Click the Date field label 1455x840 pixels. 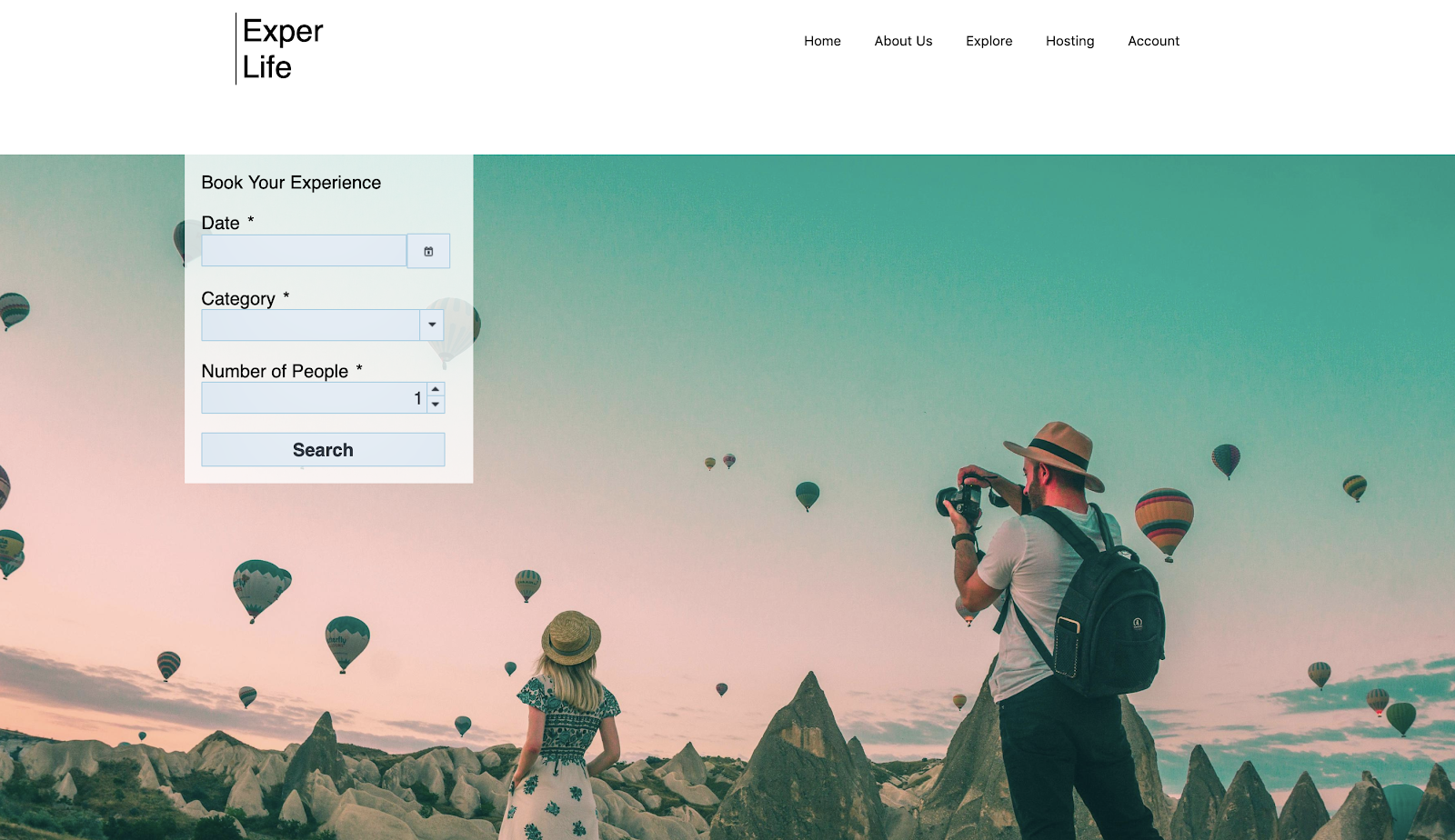click(220, 223)
